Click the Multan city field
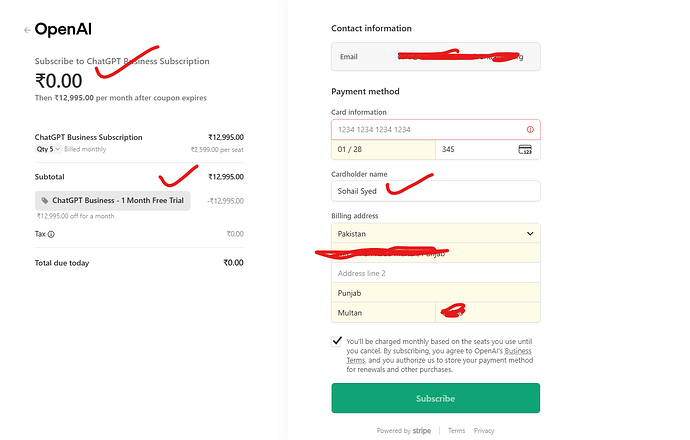The image size is (690, 440). tap(383, 313)
